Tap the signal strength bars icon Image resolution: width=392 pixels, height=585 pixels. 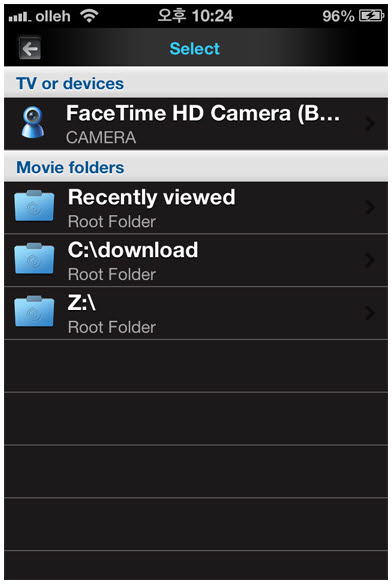(20, 16)
